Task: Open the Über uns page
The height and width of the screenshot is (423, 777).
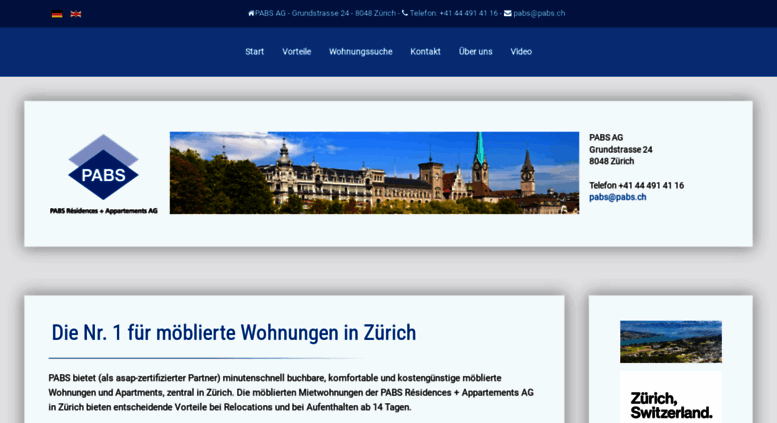Action: [x=475, y=52]
